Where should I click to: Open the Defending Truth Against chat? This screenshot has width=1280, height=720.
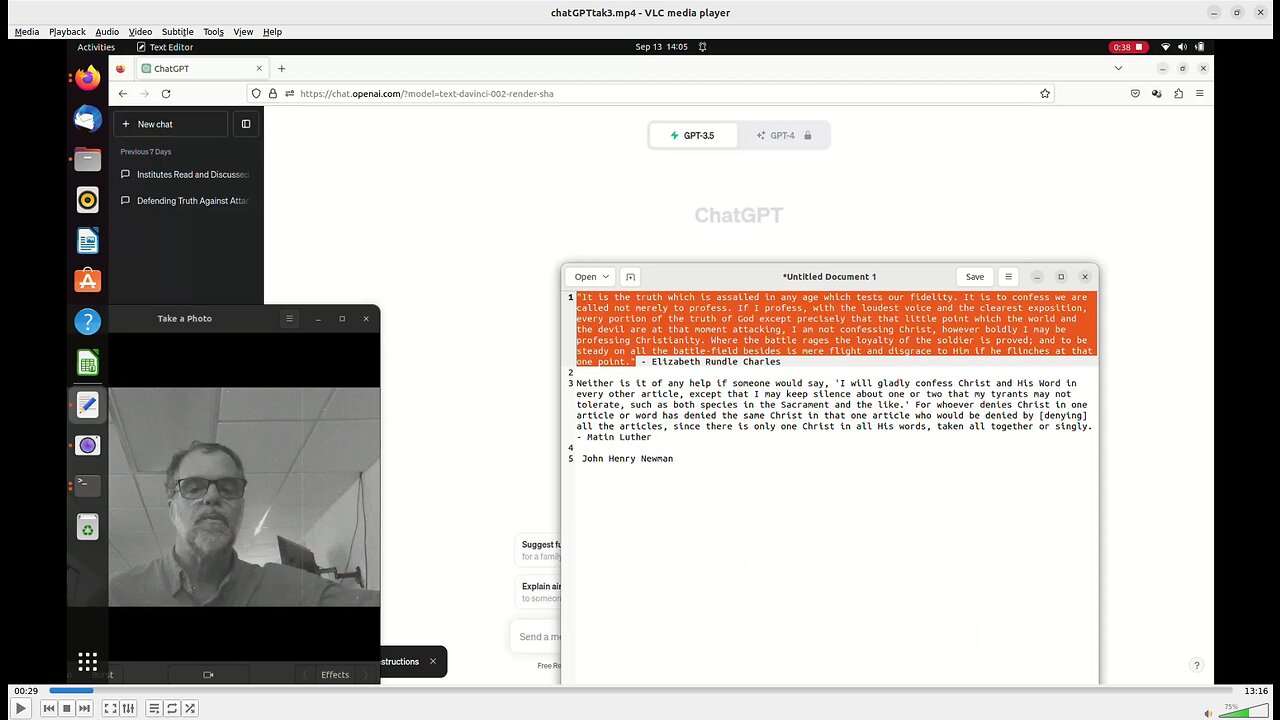(185, 200)
